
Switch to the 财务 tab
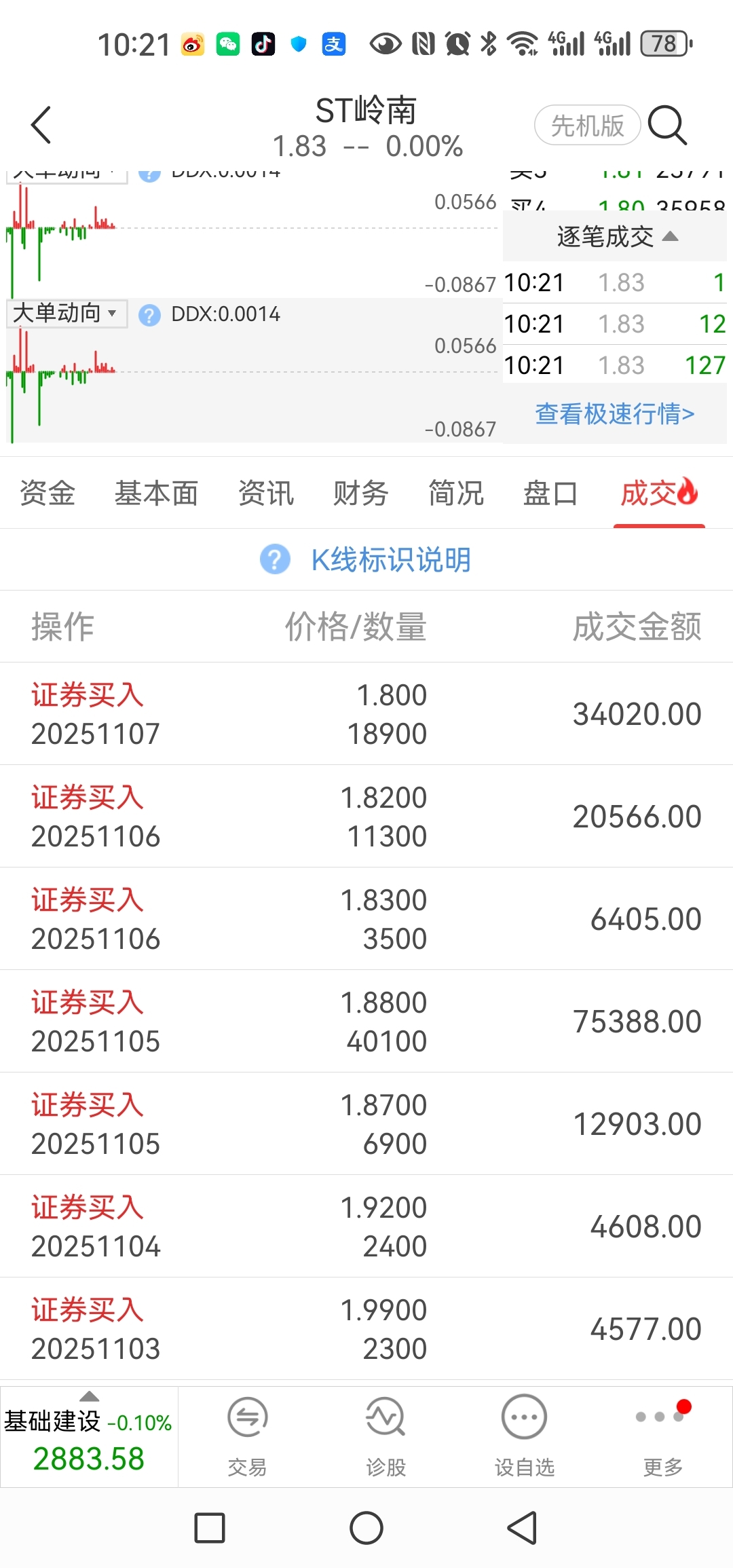[x=360, y=493]
